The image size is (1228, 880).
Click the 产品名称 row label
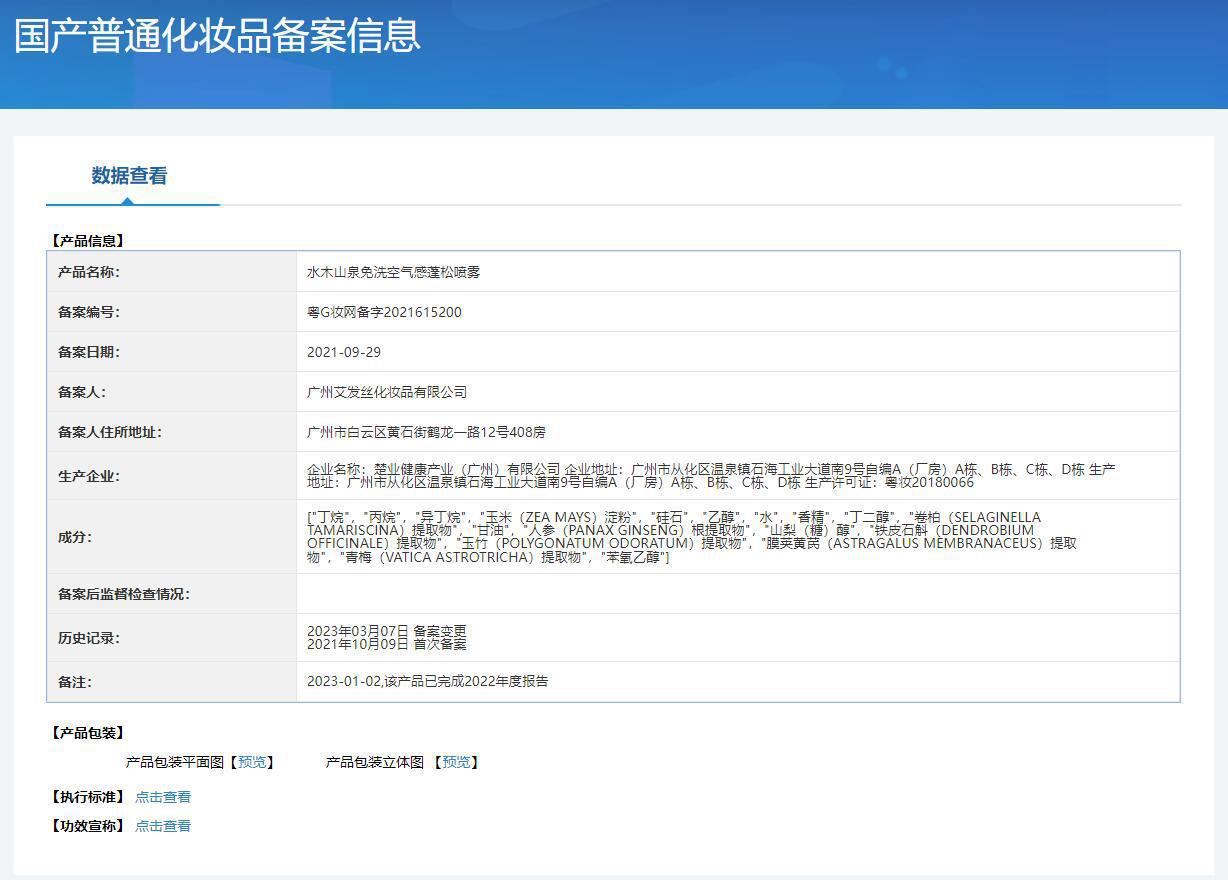pos(89,272)
